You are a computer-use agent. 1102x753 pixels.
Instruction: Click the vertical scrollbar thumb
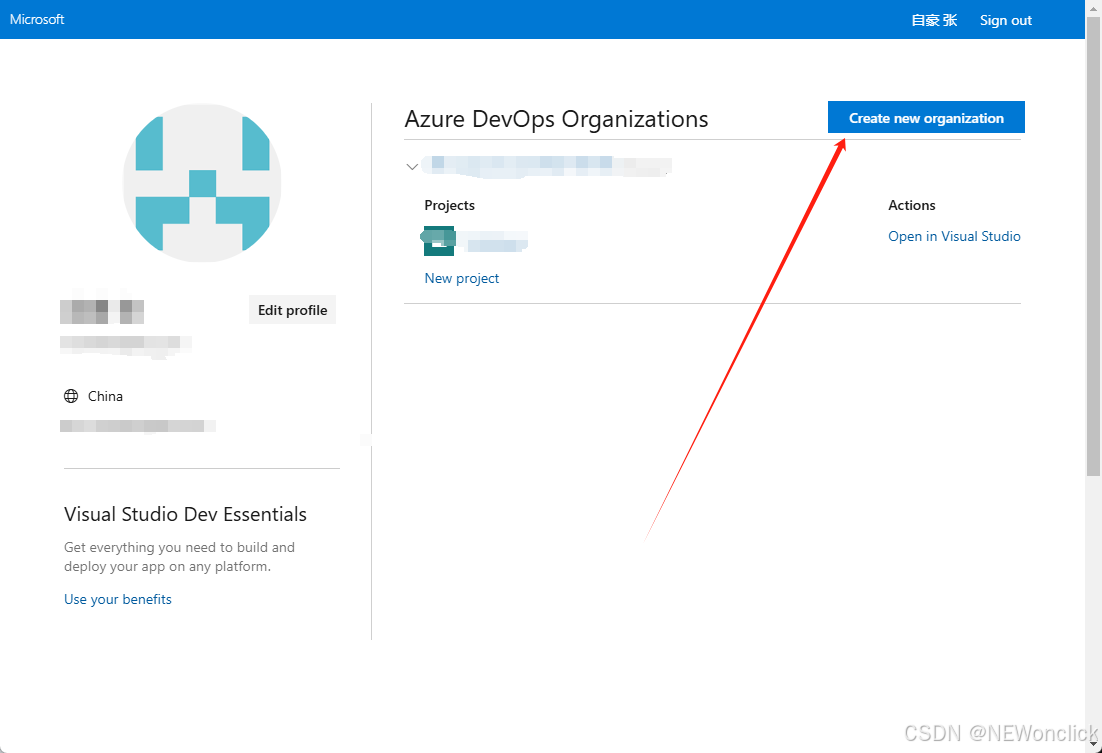(1093, 246)
